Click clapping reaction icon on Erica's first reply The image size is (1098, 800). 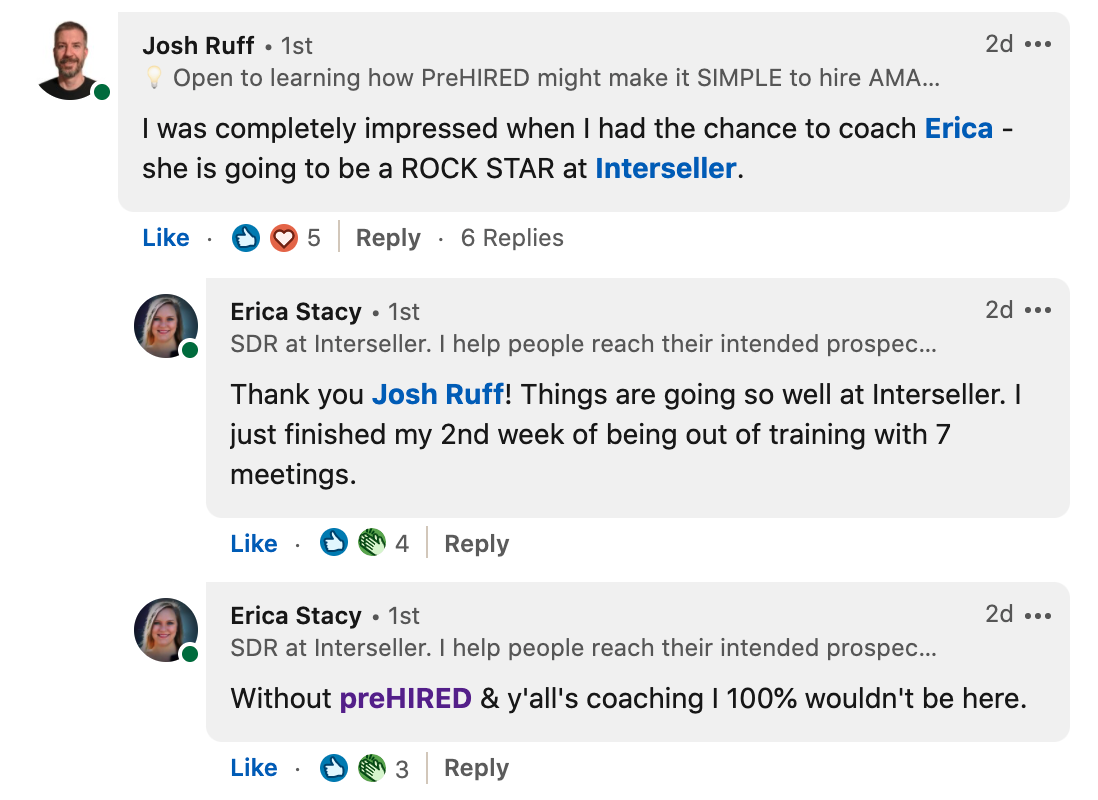click(x=372, y=543)
